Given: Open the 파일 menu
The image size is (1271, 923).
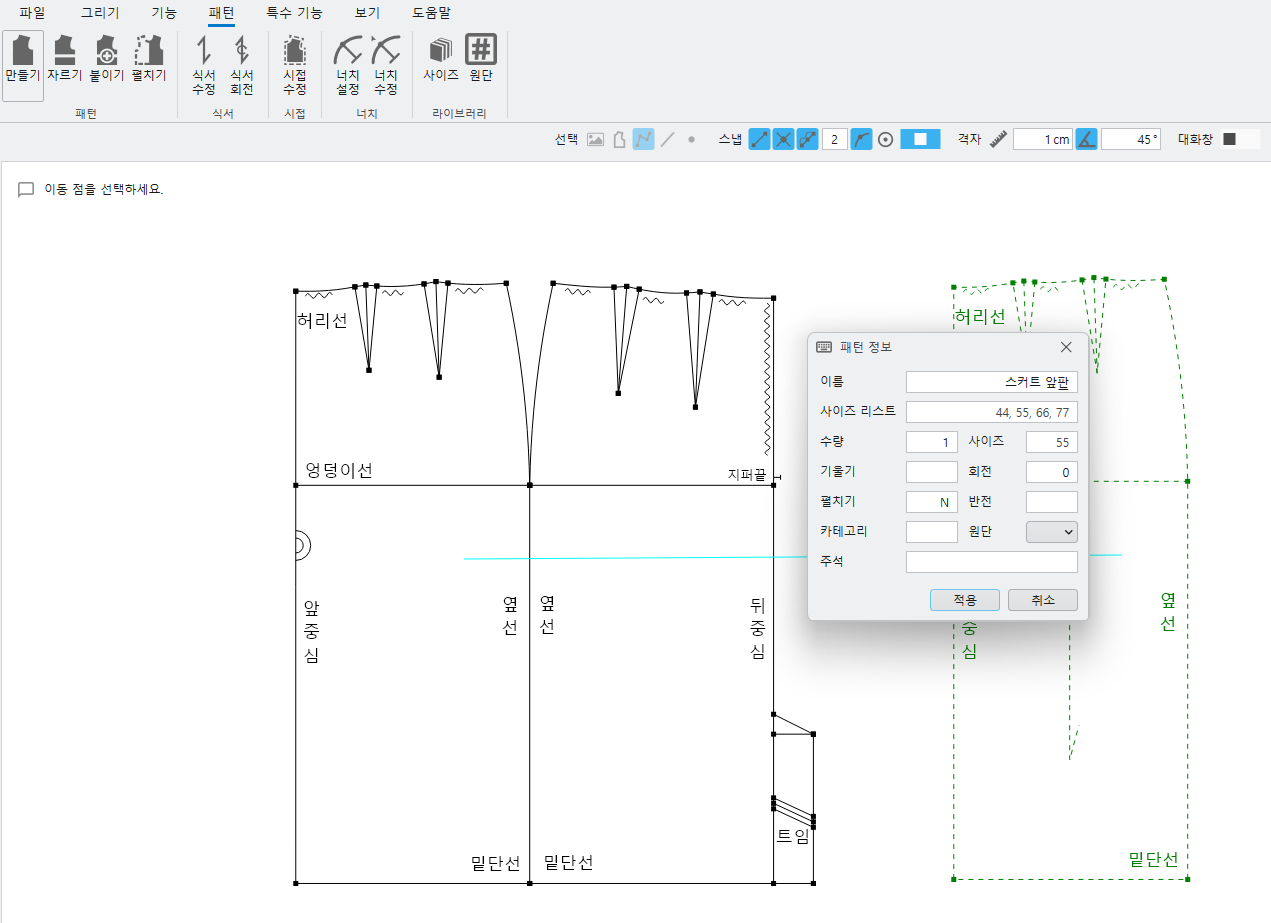Looking at the screenshot, I should pyautogui.click(x=32, y=13).
